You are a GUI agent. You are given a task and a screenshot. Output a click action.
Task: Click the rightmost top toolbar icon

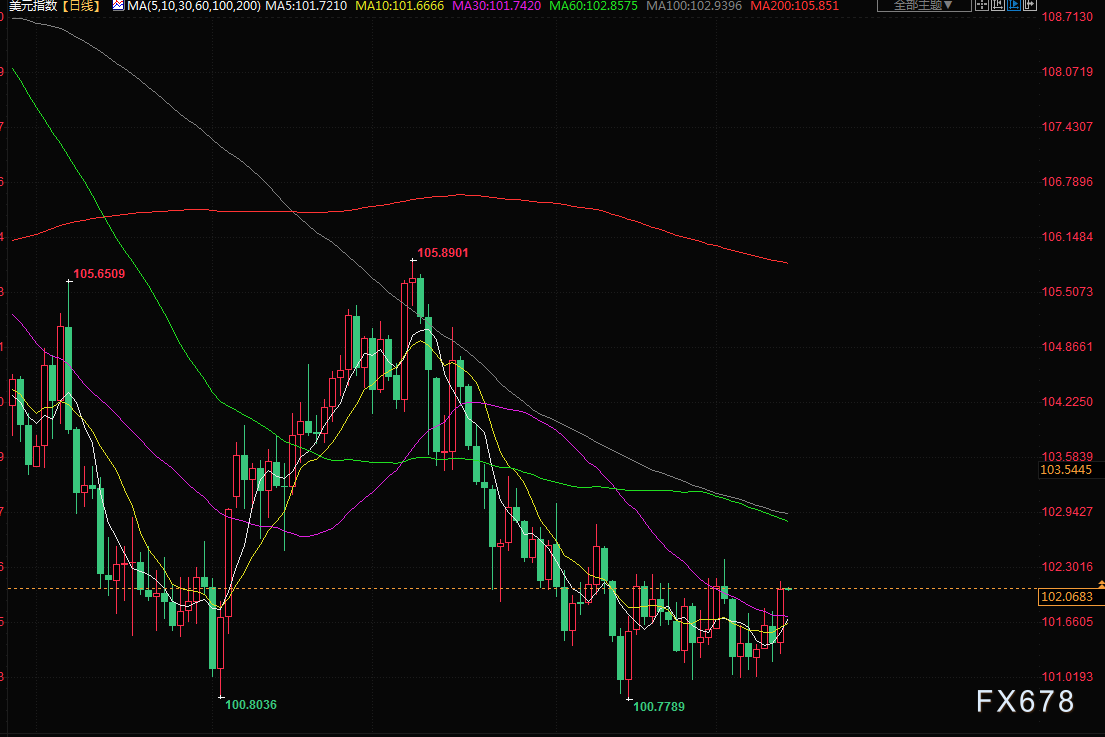click(1032, 5)
